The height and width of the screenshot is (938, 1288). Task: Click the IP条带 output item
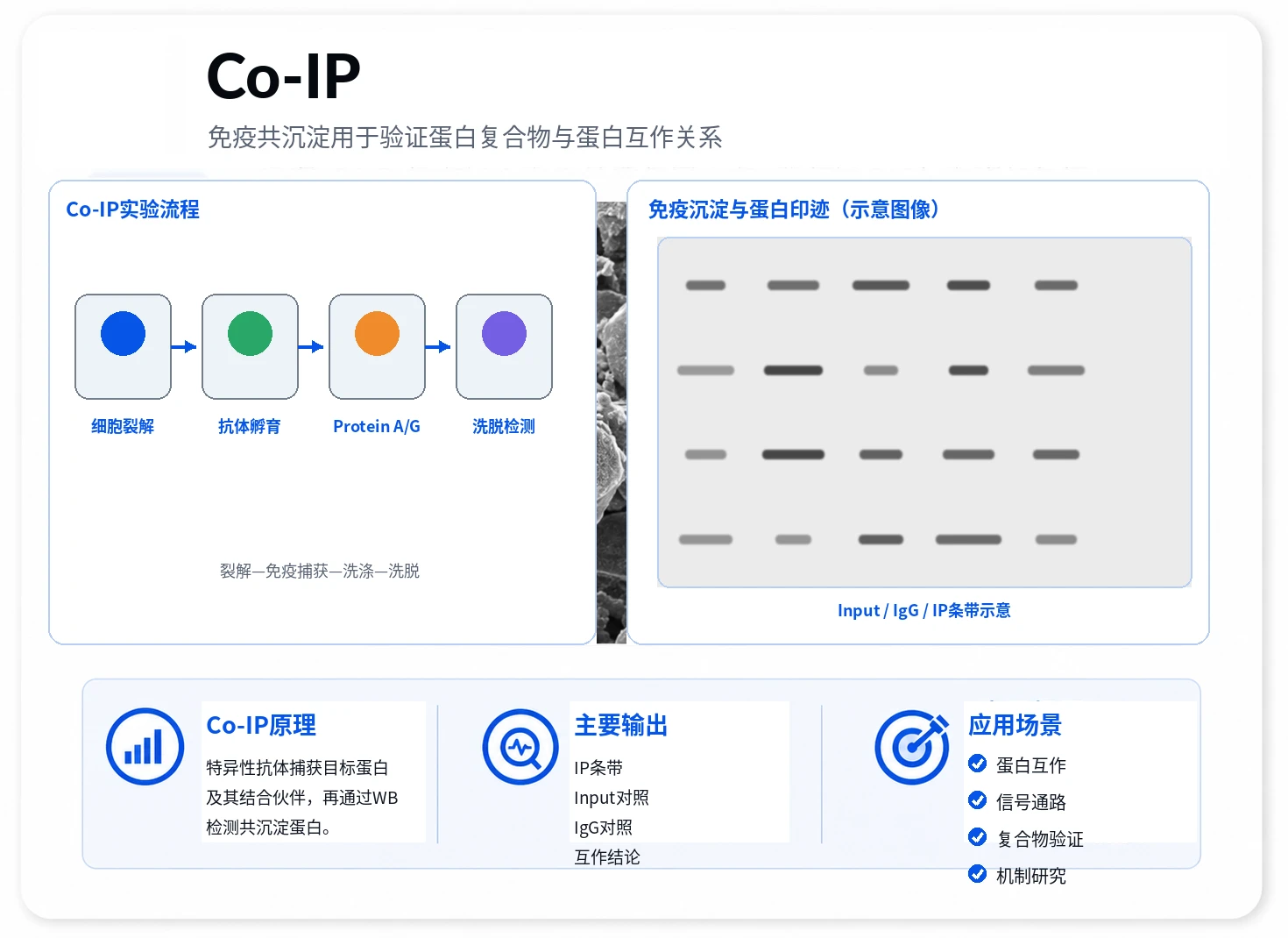click(x=598, y=768)
